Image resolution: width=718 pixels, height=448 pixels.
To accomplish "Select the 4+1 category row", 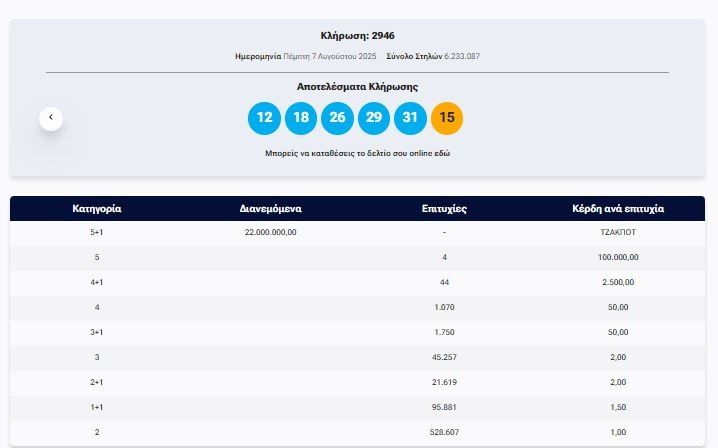I will pyautogui.click(x=97, y=283).
